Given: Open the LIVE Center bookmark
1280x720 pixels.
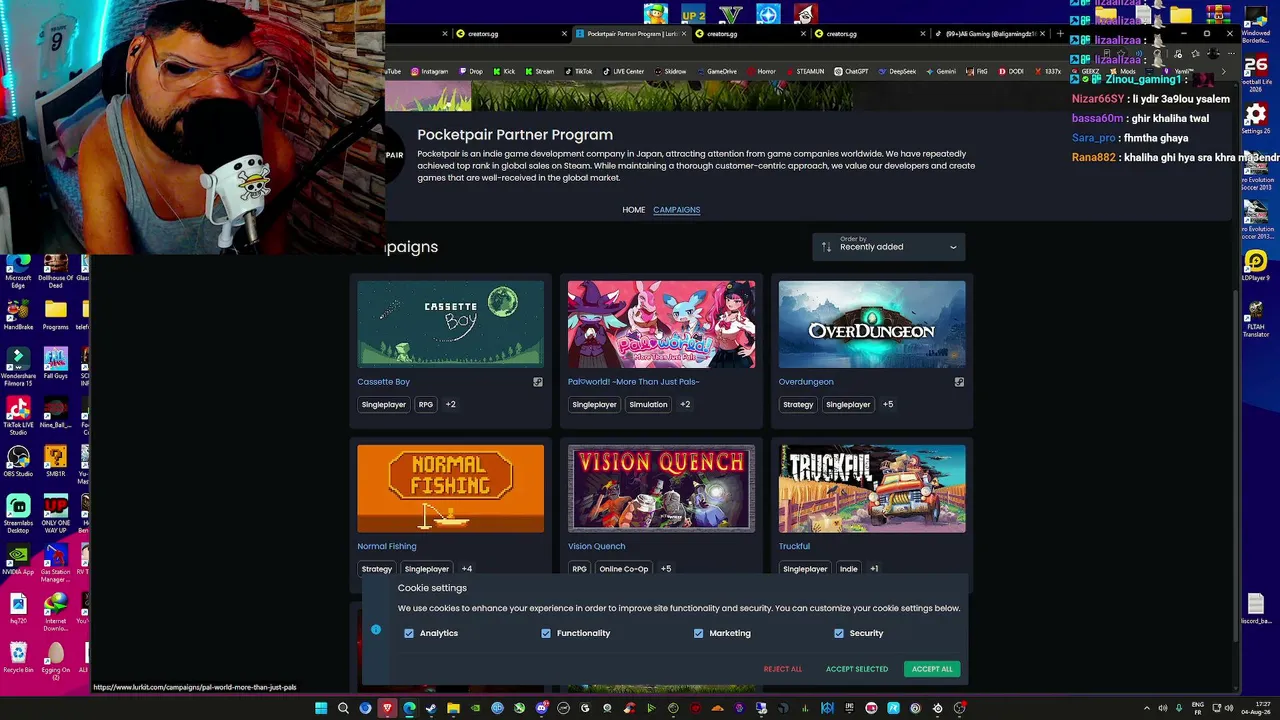Looking at the screenshot, I should [x=624, y=71].
